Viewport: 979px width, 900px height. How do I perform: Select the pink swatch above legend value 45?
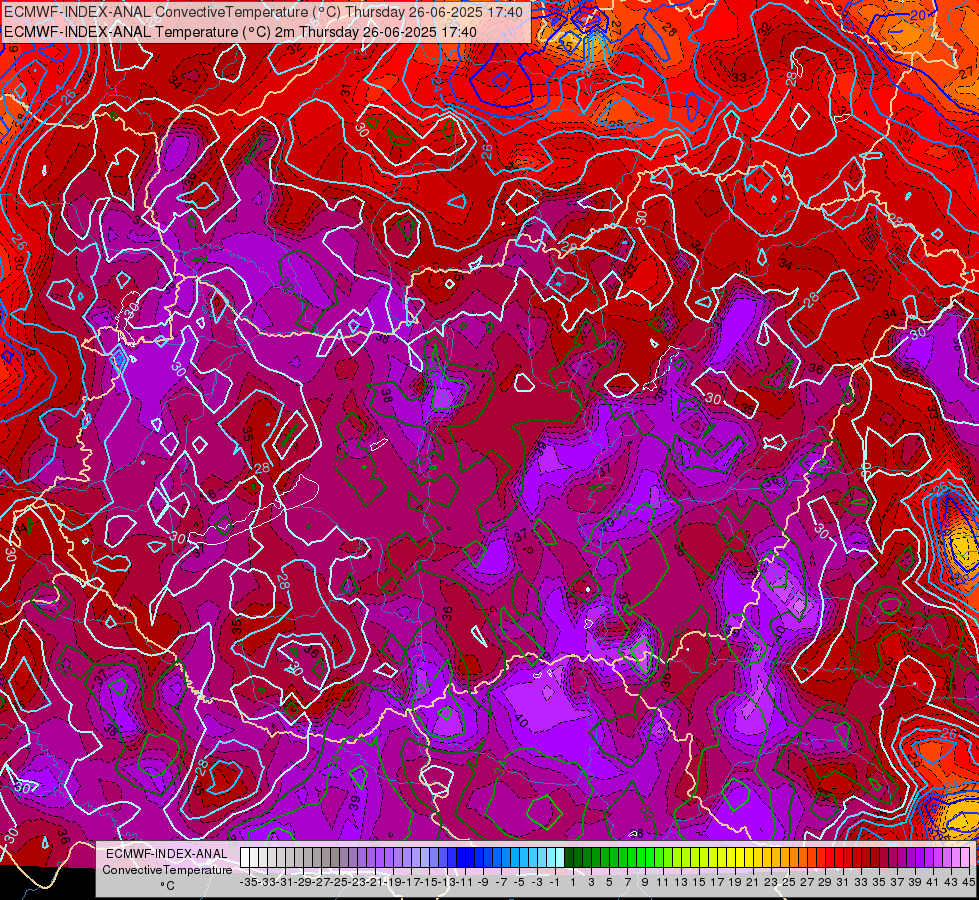tap(965, 858)
